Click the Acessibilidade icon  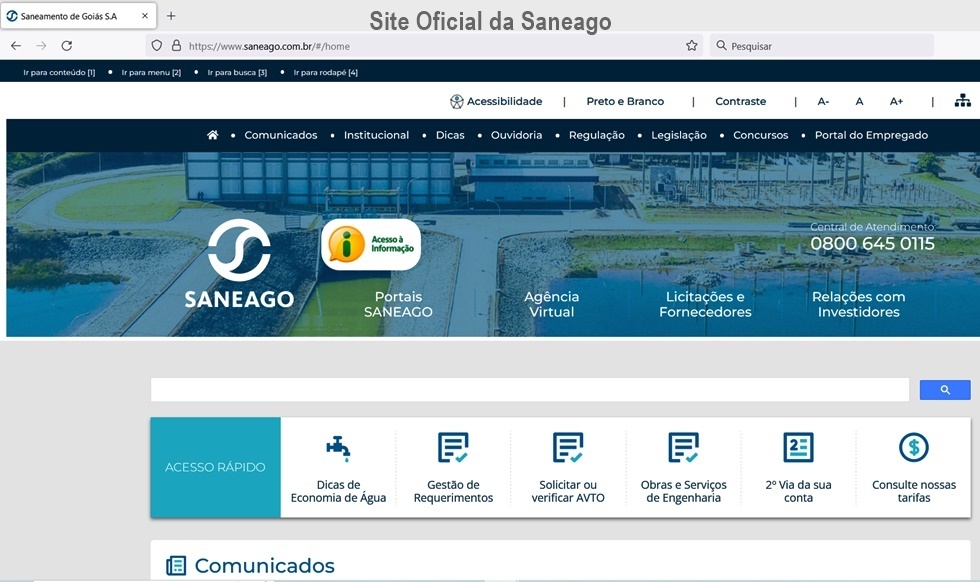coord(457,101)
